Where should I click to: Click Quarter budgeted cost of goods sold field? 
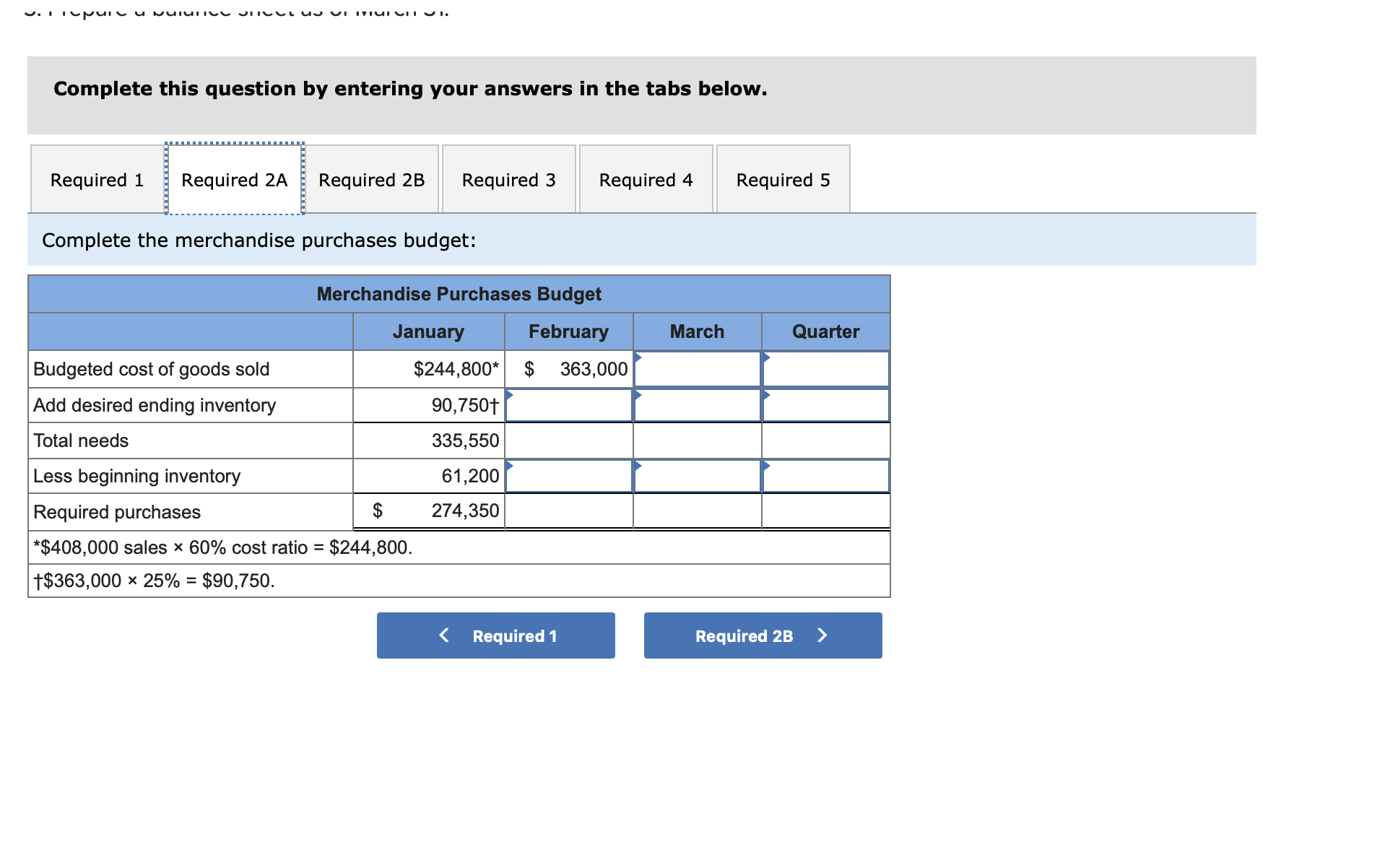point(826,369)
